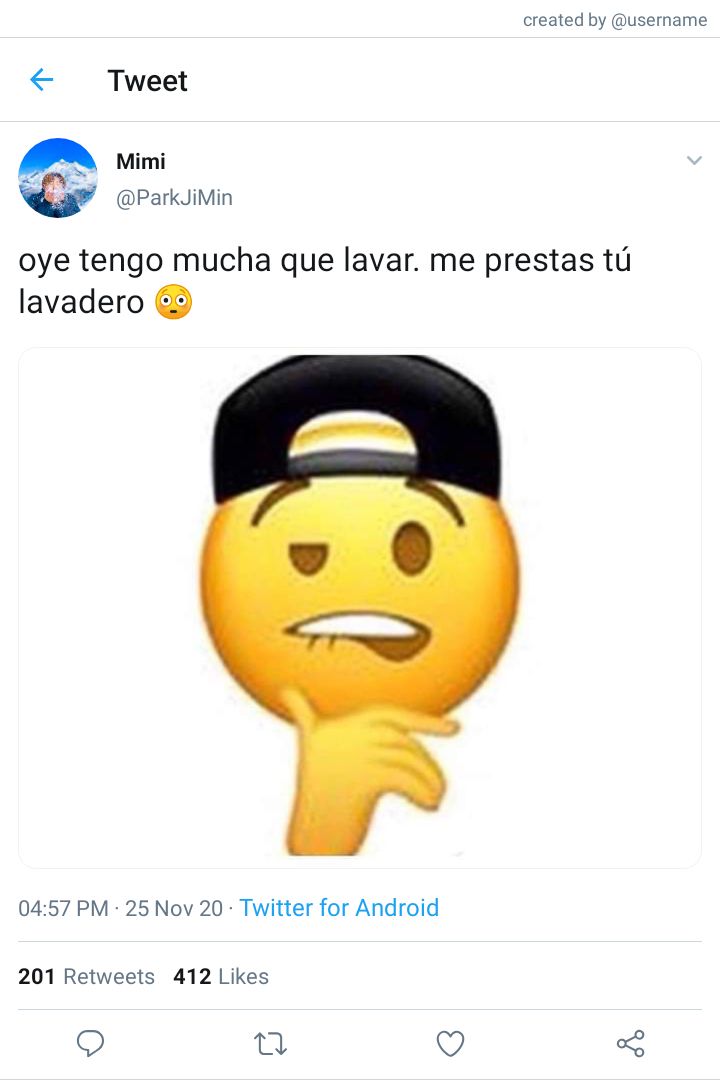Click the display name Mimi
Screen dimensions: 720x1089
coord(141,161)
